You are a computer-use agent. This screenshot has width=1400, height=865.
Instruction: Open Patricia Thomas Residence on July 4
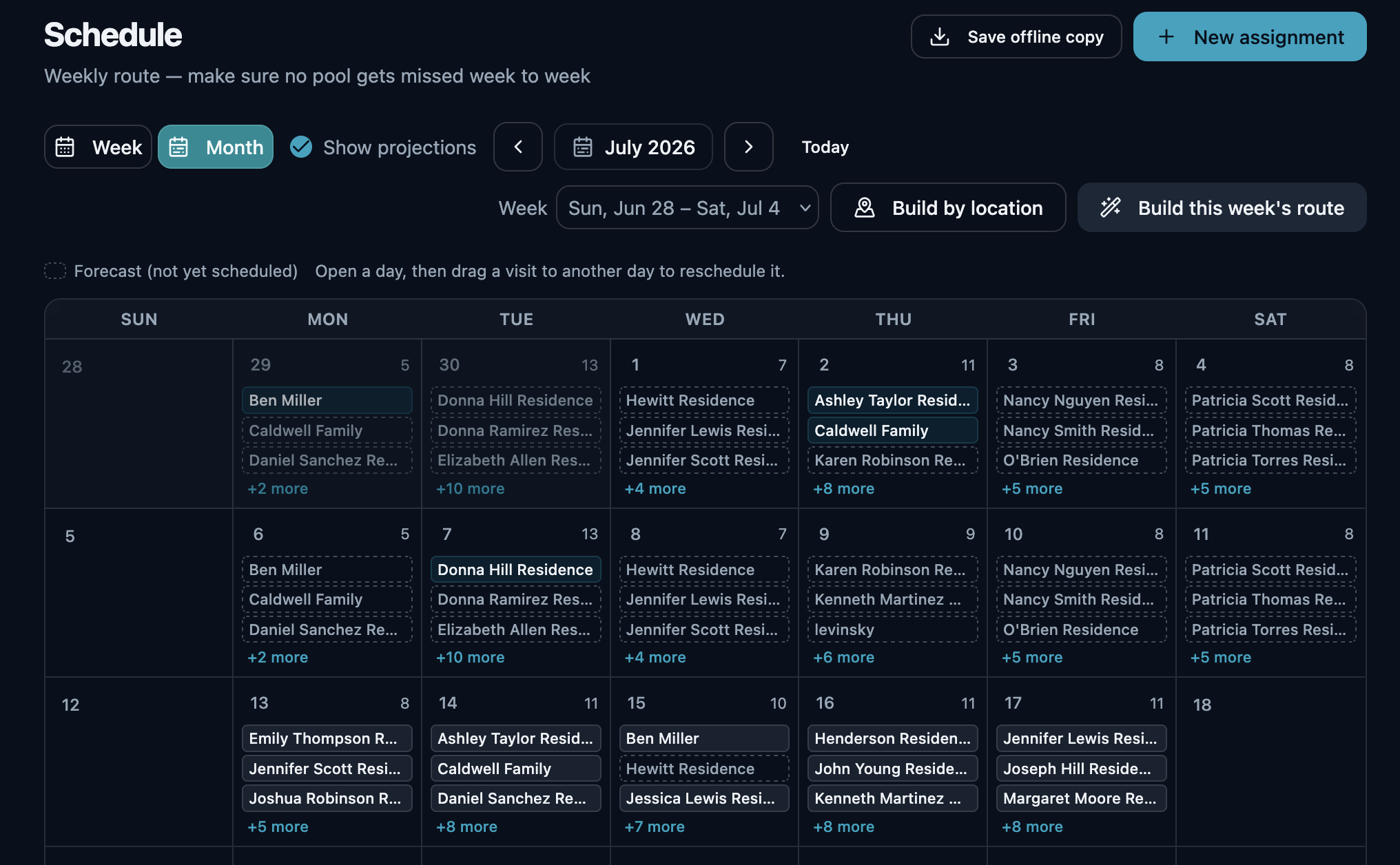tap(1270, 430)
